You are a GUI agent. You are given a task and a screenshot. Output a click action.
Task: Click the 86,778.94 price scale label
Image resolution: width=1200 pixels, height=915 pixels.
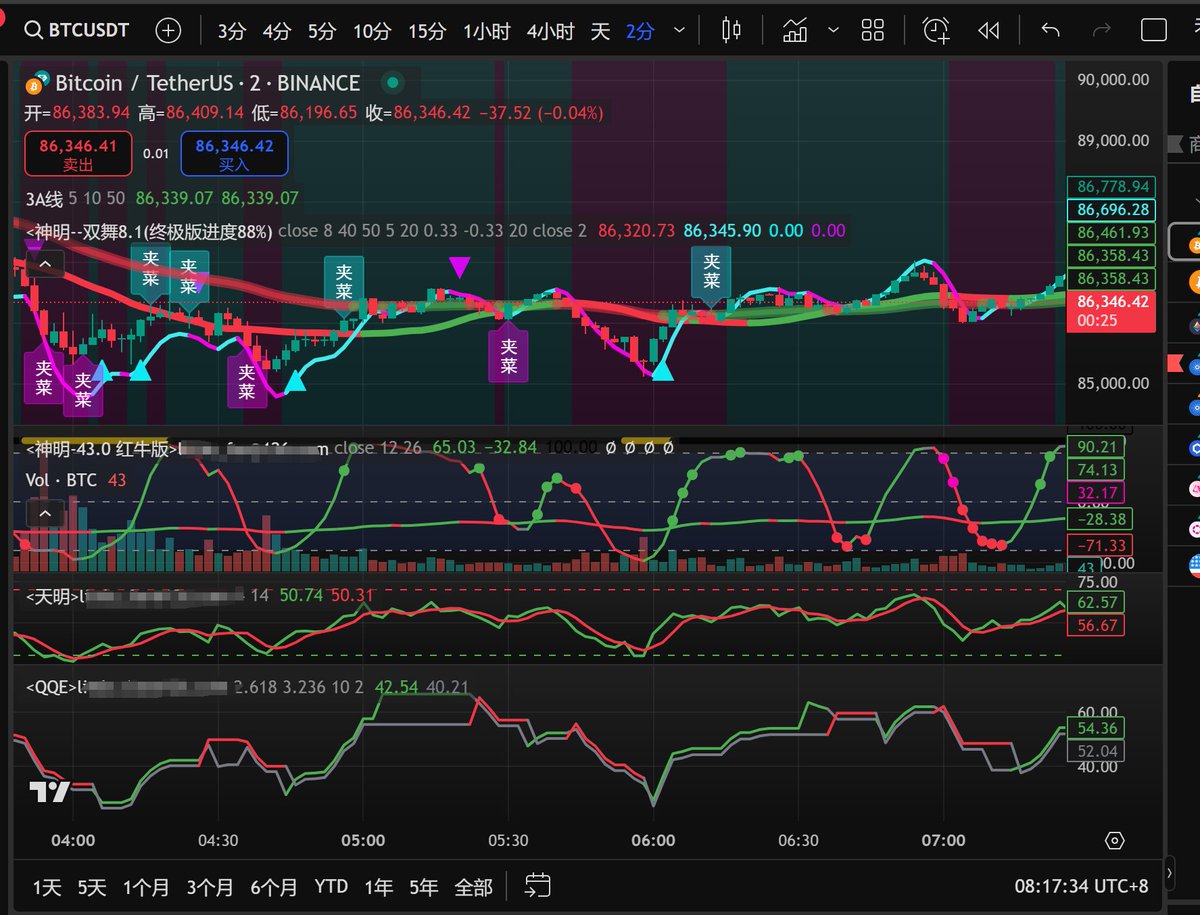(x=1112, y=187)
